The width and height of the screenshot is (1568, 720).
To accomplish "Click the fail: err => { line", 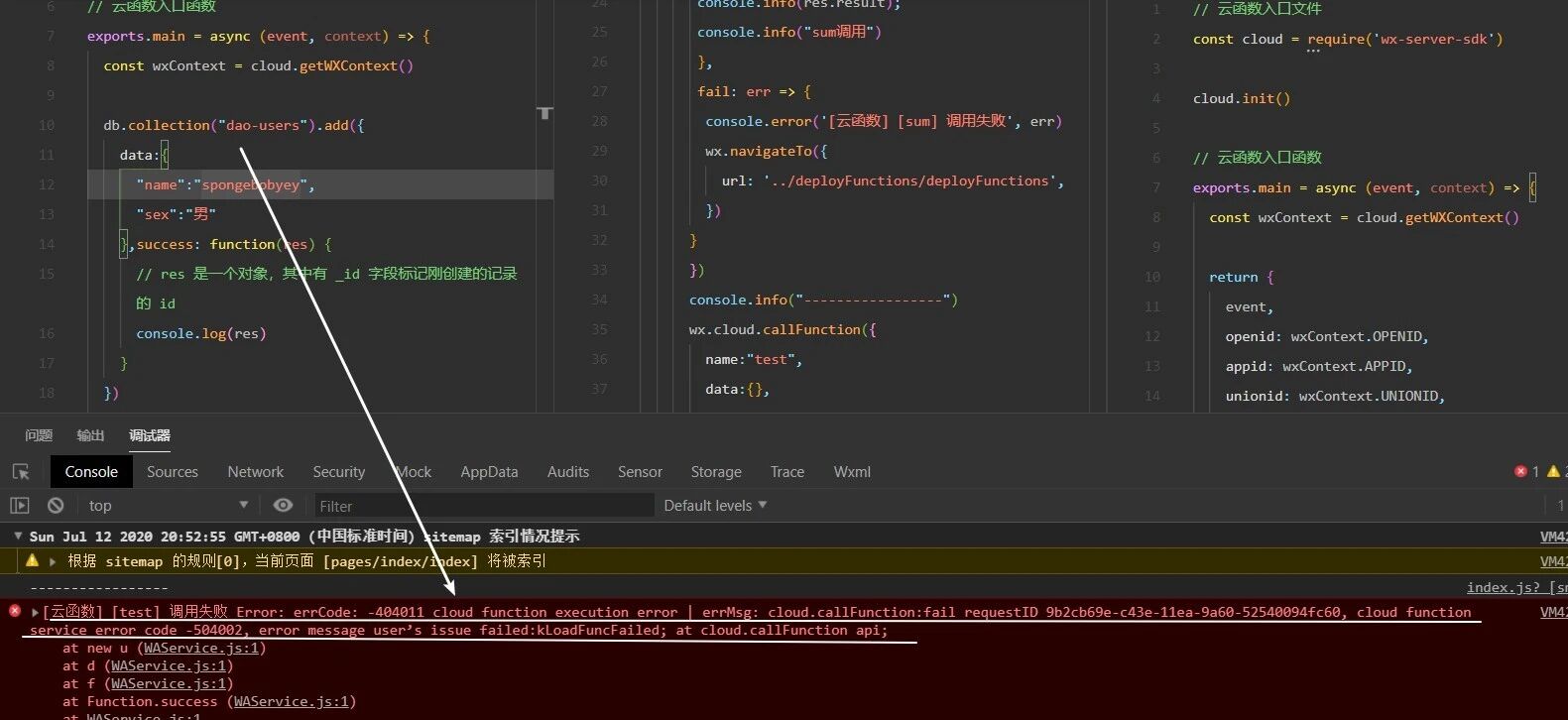I will tap(754, 92).
